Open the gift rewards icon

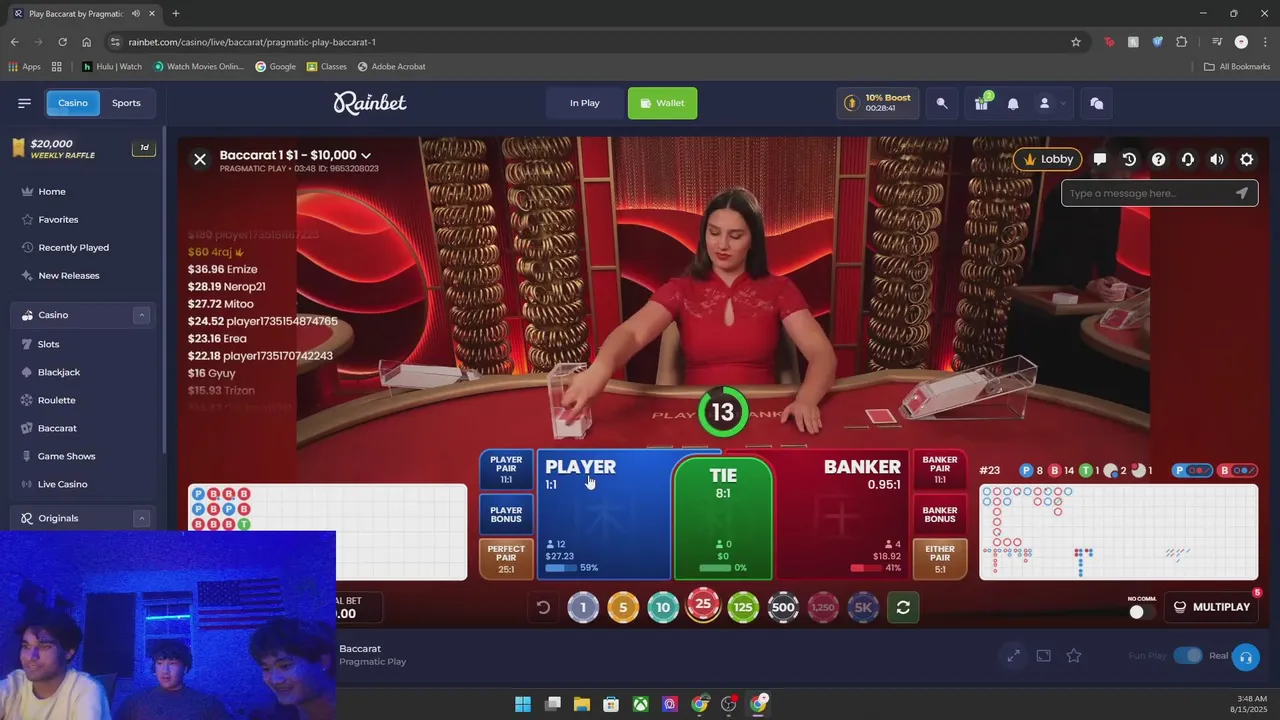pyautogui.click(x=981, y=103)
